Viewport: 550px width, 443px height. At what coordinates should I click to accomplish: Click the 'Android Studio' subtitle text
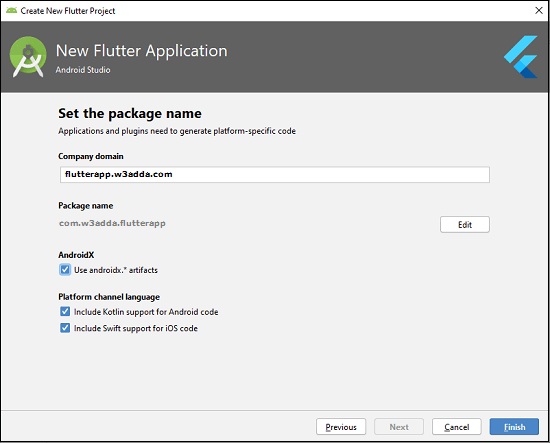(83, 70)
